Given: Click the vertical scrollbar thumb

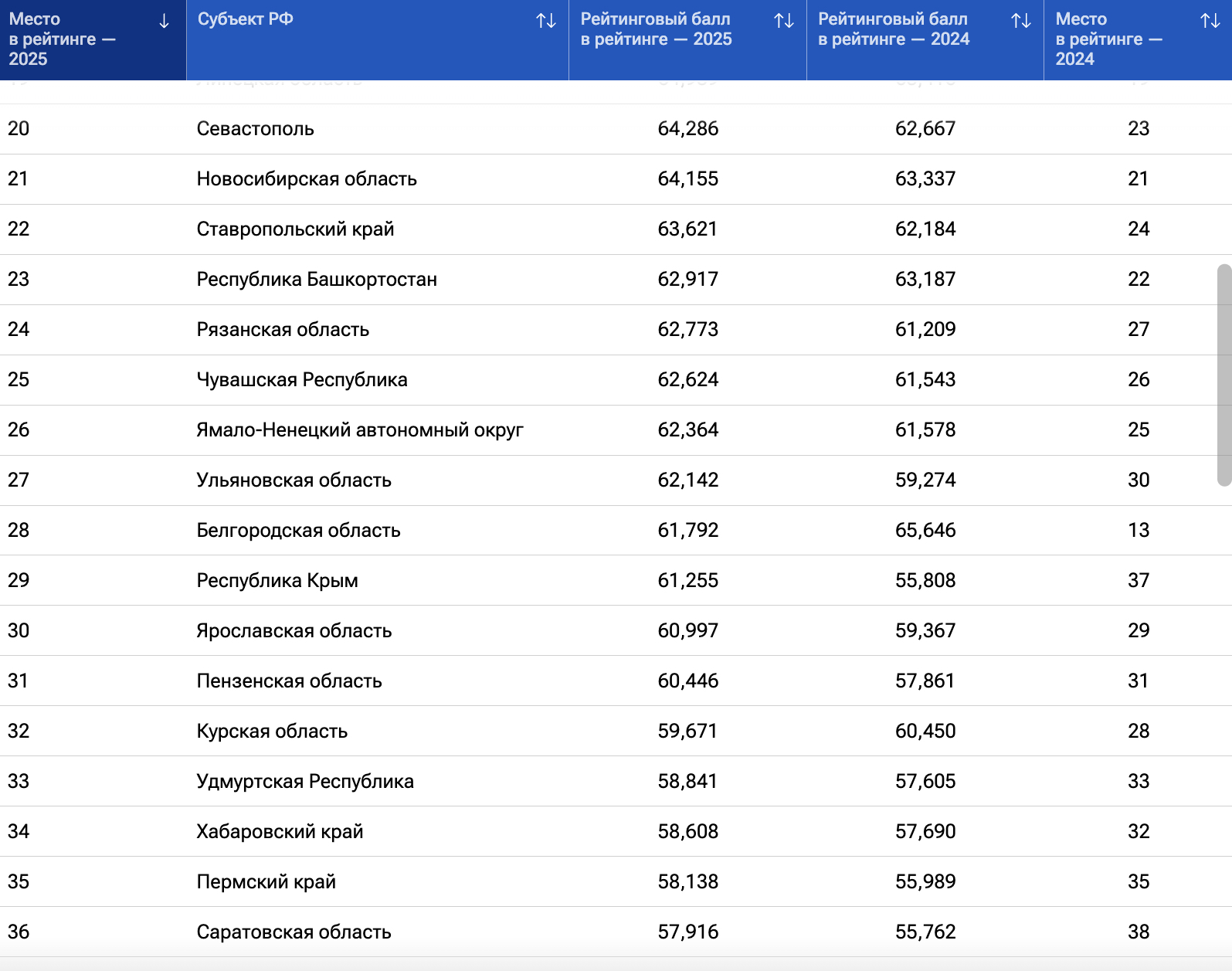Looking at the screenshot, I should click(x=1224, y=375).
